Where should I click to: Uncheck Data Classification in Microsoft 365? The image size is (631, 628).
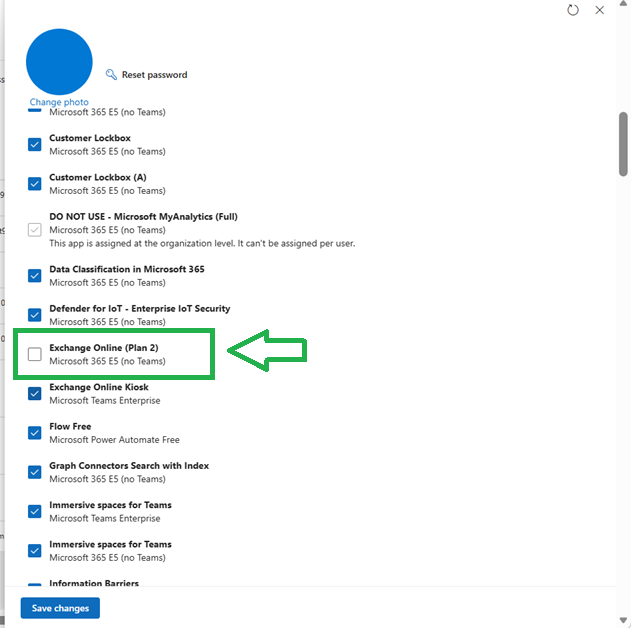click(35, 276)
